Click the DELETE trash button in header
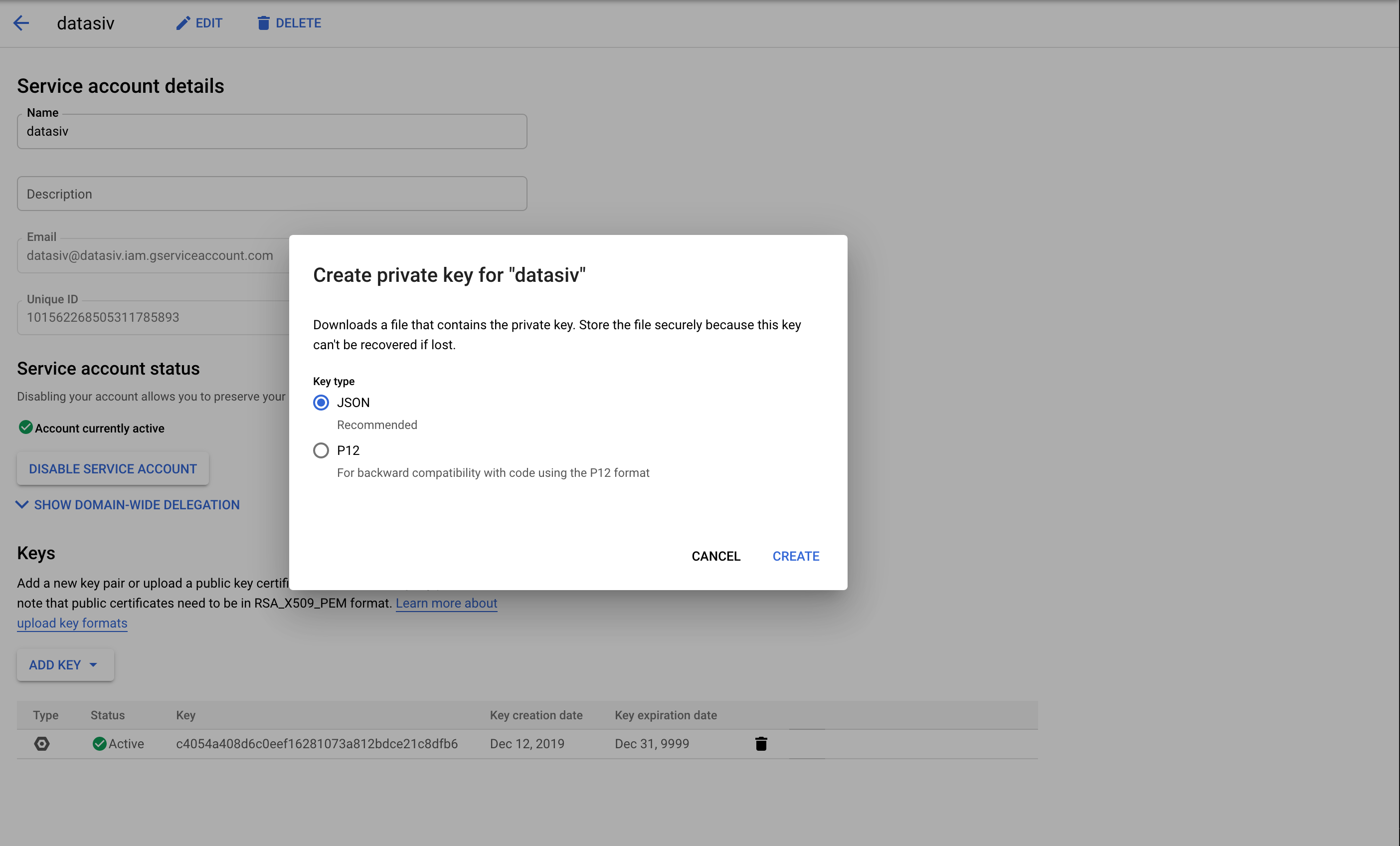 (289, 23)
